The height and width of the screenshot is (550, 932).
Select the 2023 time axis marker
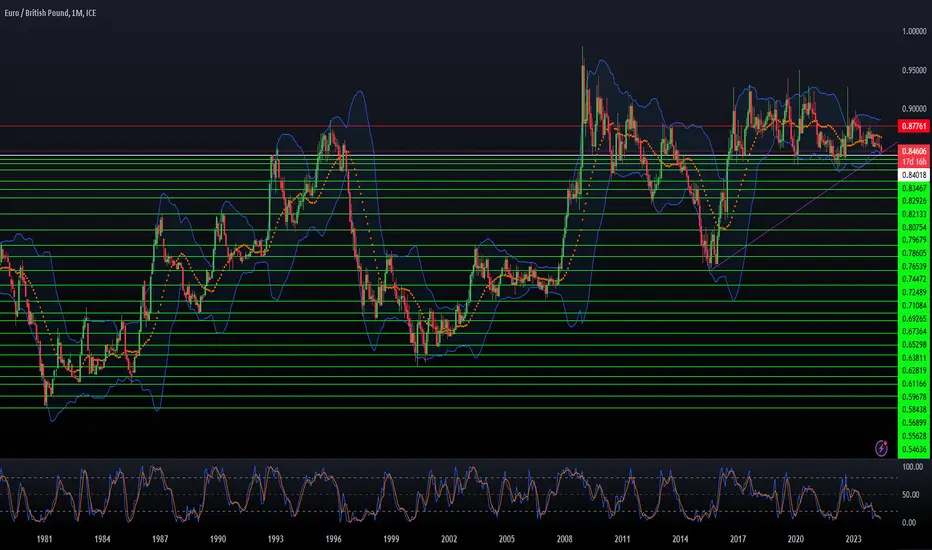coord(853,539)
